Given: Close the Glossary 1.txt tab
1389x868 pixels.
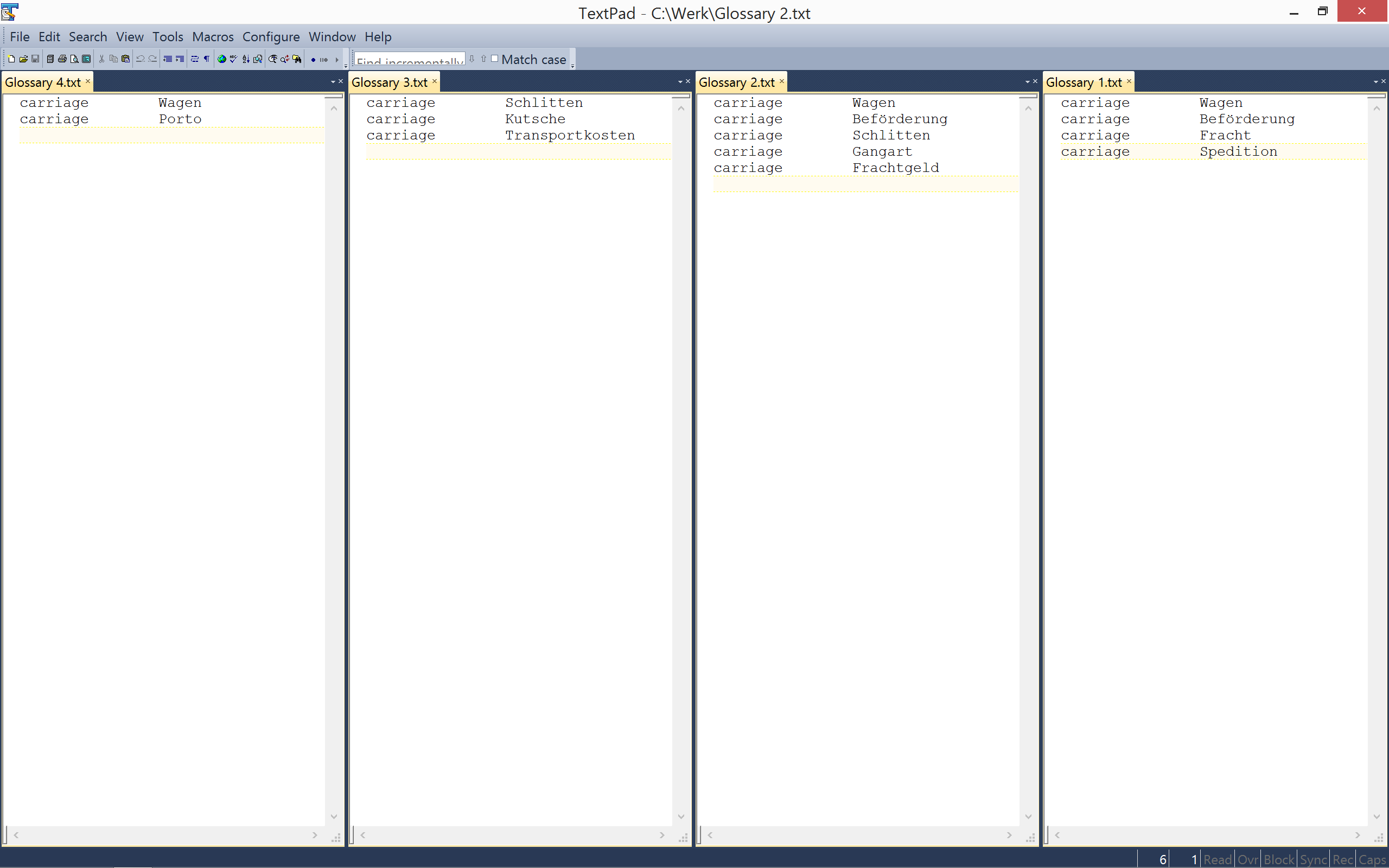Looking at the screenshot, I should 1129,81.
